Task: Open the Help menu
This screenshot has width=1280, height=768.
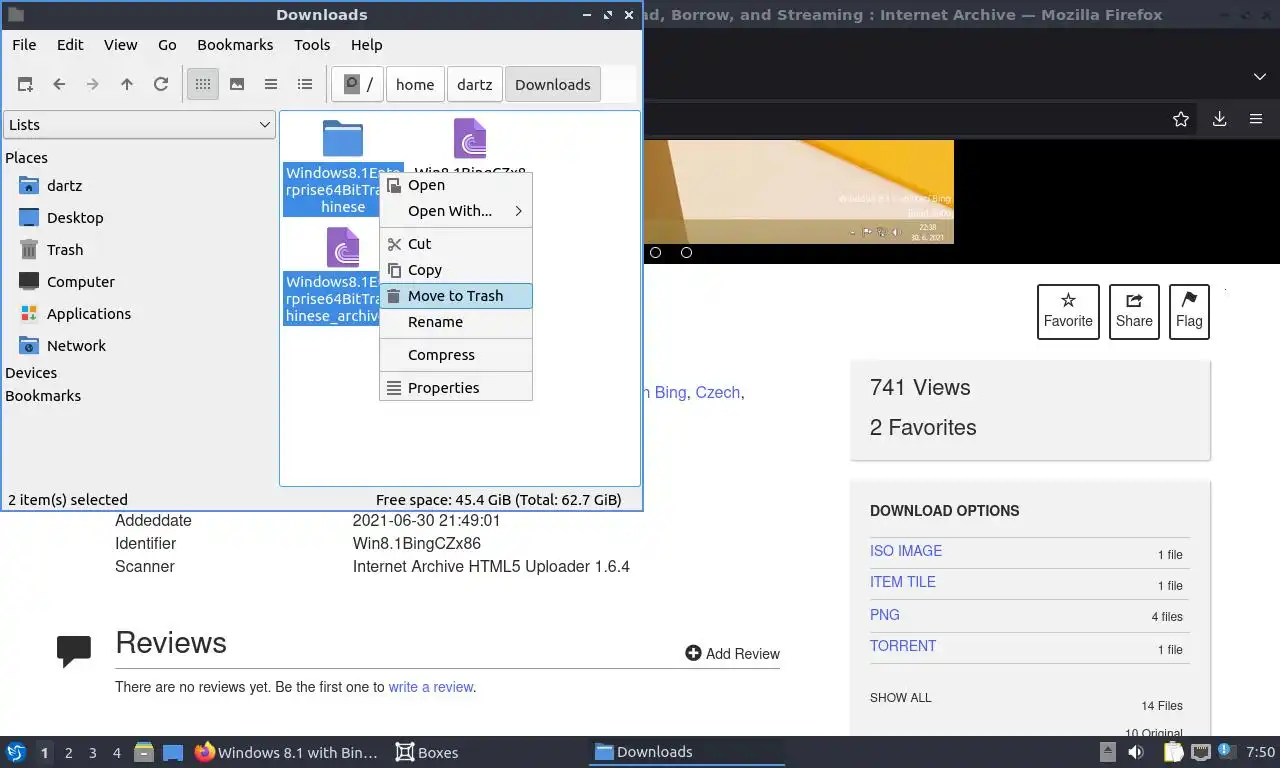Action: pos(367,45)
